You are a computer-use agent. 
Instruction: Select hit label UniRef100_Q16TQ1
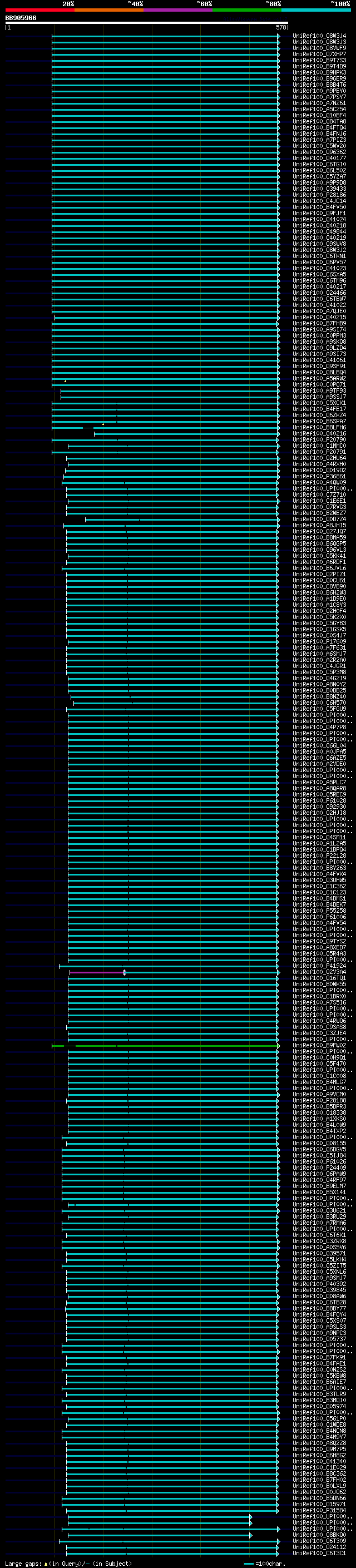319,978
